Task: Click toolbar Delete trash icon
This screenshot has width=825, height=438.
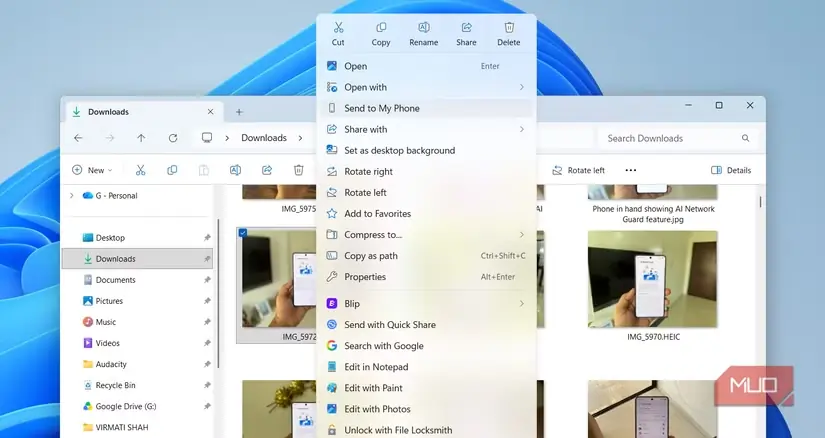Action: pyautogui.click(x=298, y=170)
